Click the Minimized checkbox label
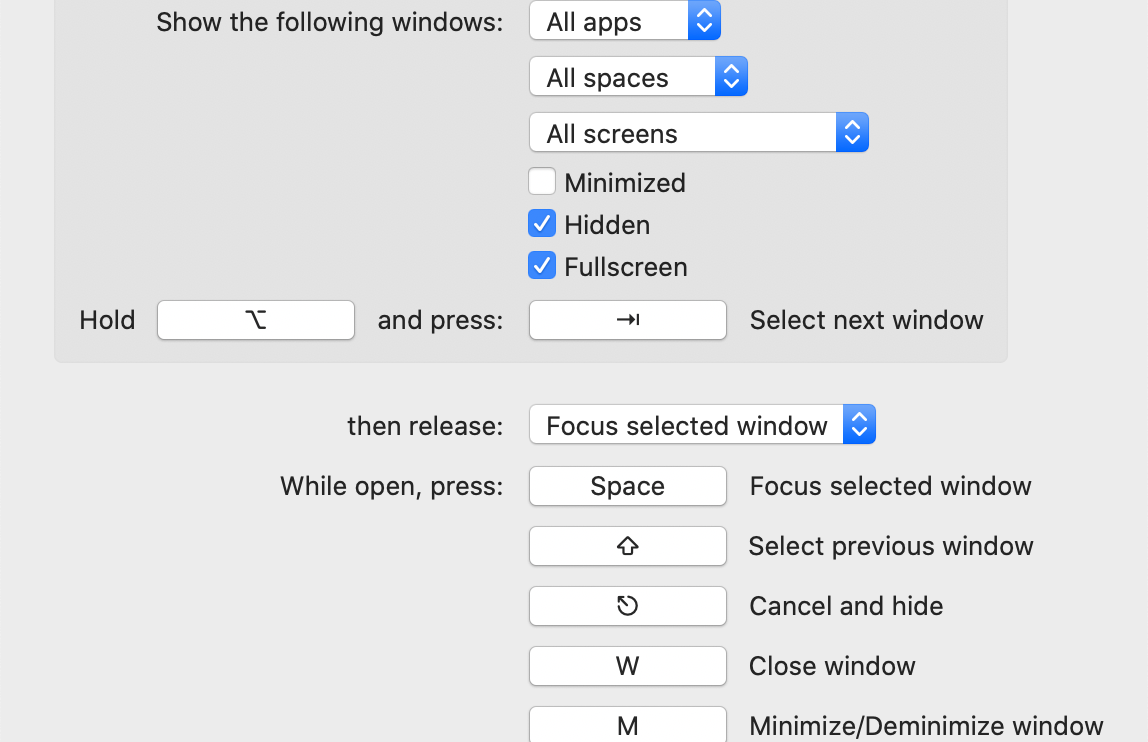The width and height of the screenshot is (1148, 742). click(x=625, y=183)
